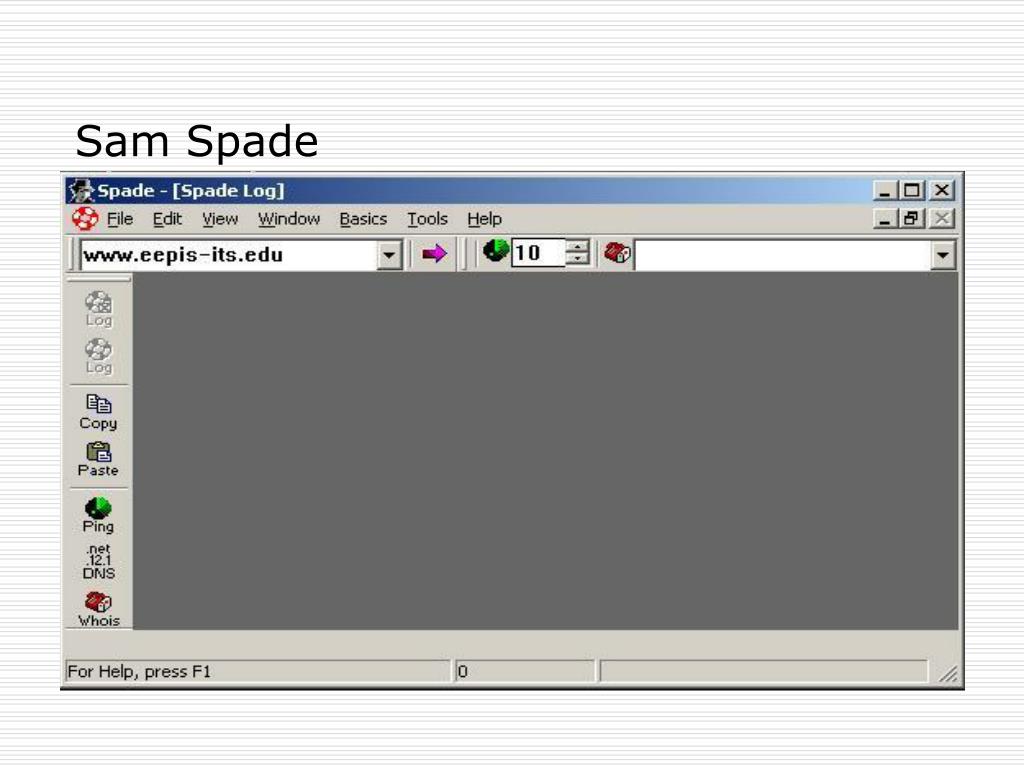Open the DNS lookup tool in the sidebar
The image size is (1024, 768).
click(x=98, y=562)
